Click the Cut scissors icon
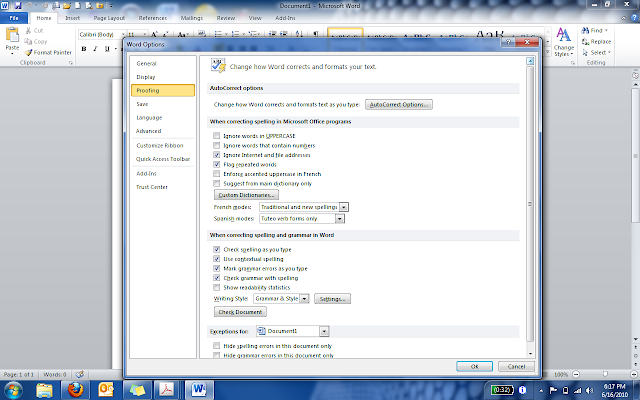Viewport: 640px width, 400px height. [x=28, y=31]
